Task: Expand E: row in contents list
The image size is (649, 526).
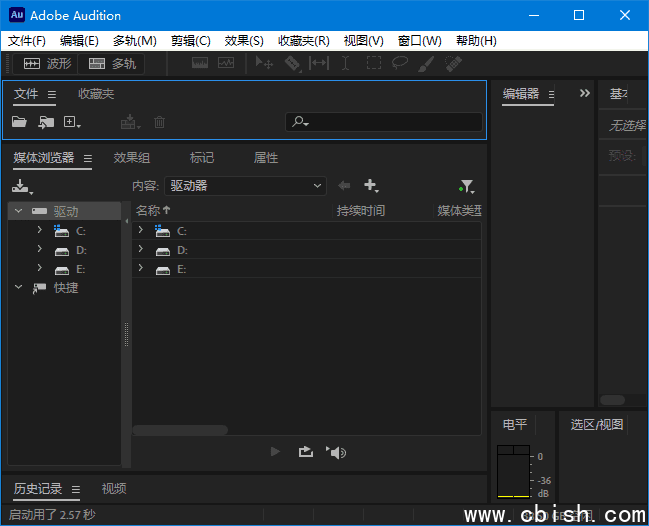Action: click(x=141, y=268)
